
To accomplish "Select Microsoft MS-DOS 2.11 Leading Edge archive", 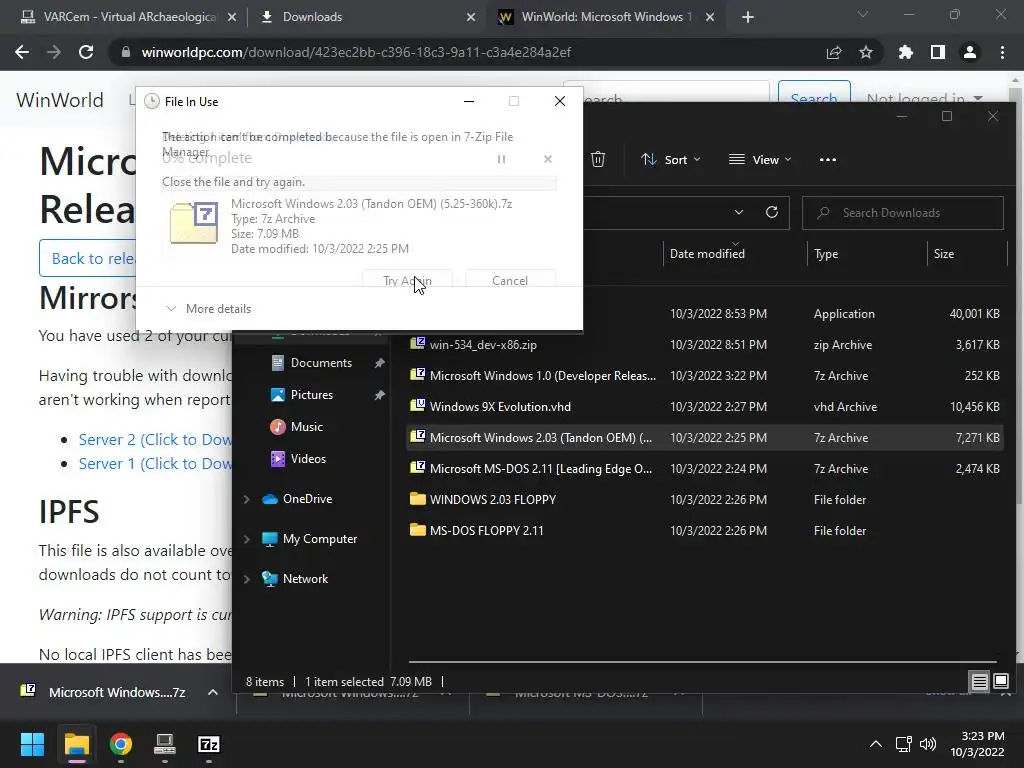I will coord(705,468).
